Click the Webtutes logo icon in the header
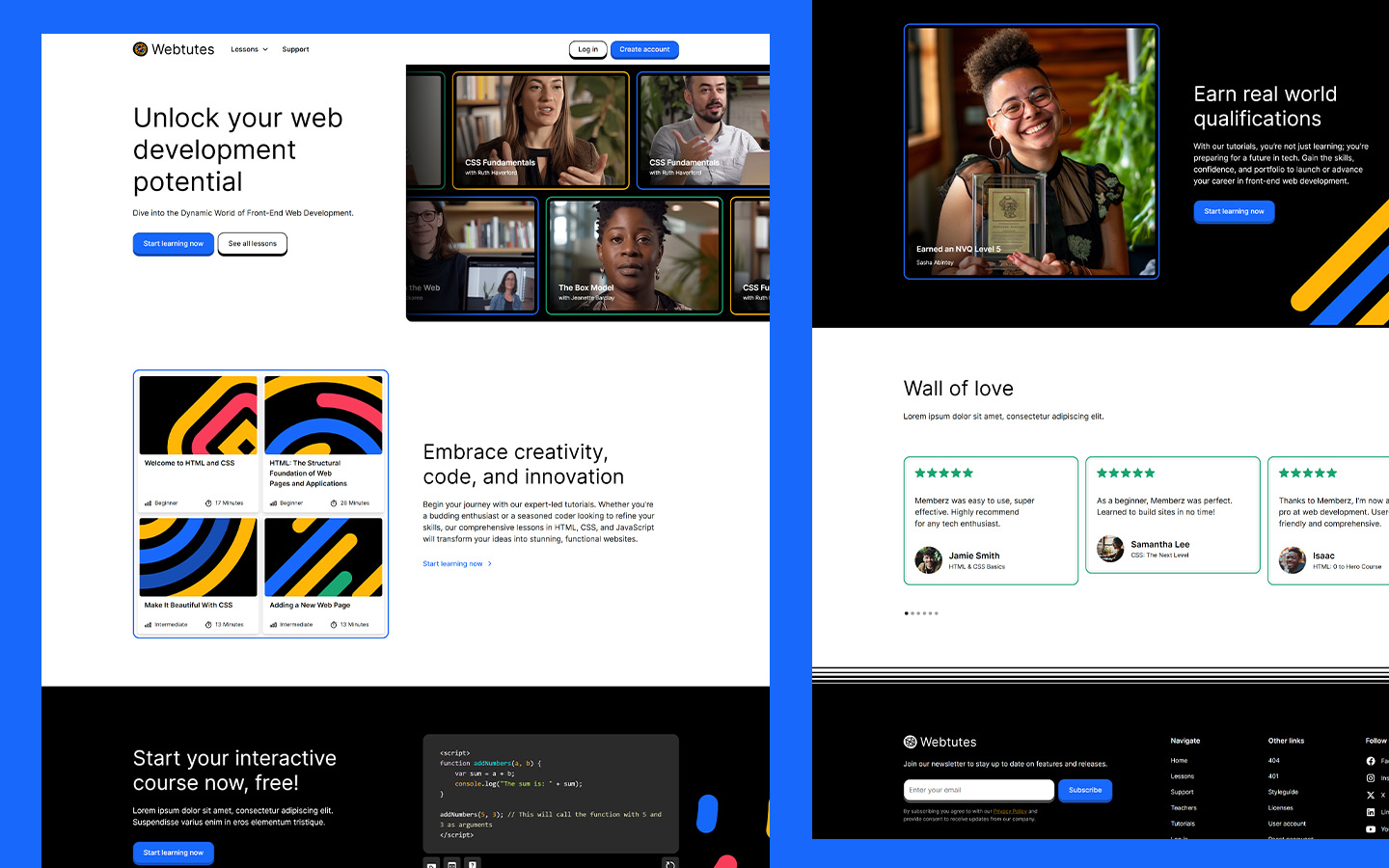 pos(139,48)
